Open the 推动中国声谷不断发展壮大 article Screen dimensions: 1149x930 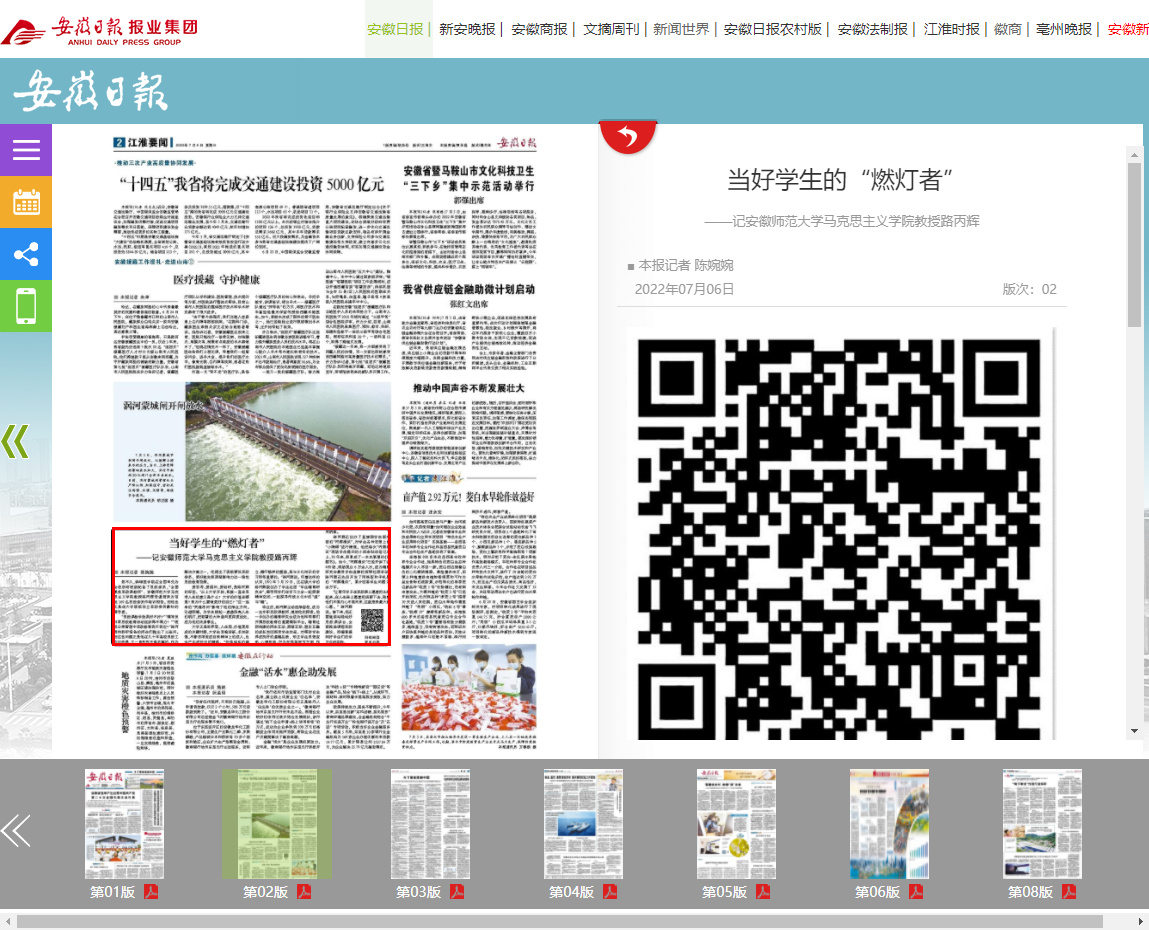click(x=469, y=388)
